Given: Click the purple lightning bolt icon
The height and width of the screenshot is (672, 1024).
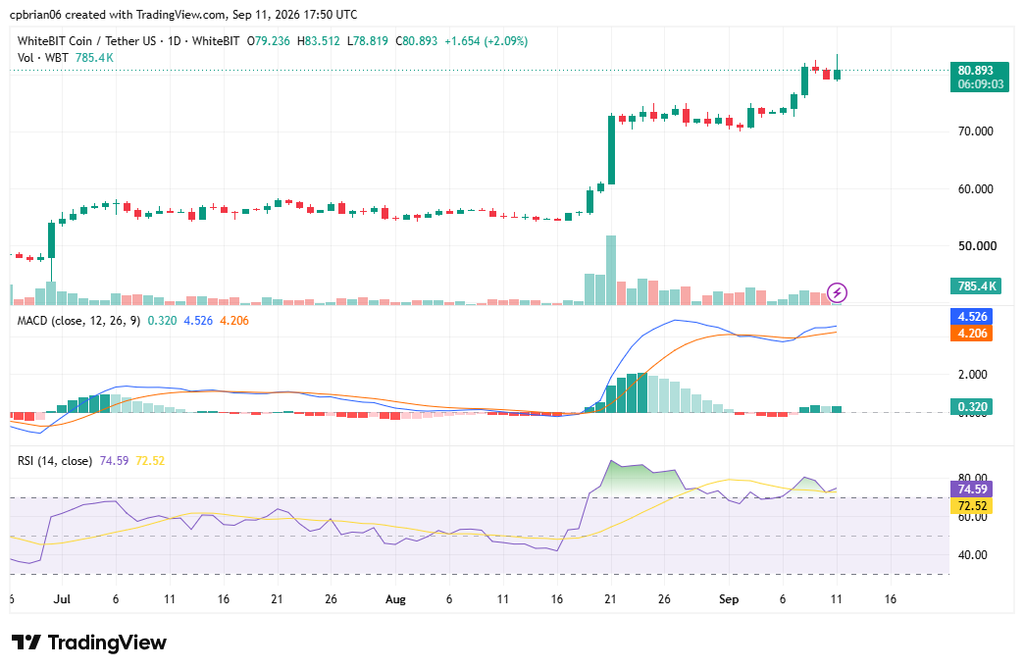Looking at the screenshot, I should click(x=837, y=292).
